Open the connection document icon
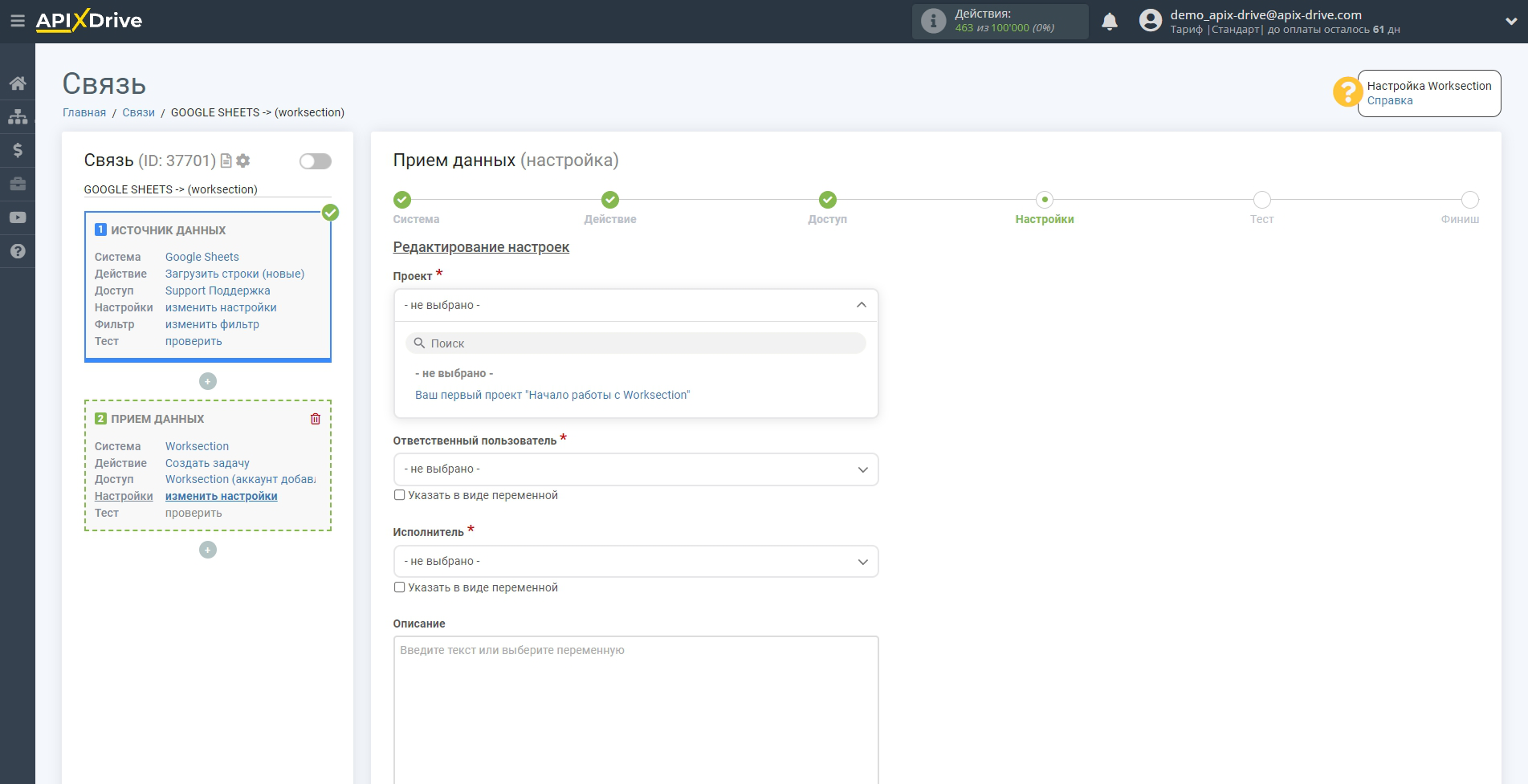 (x=226, y=161)
